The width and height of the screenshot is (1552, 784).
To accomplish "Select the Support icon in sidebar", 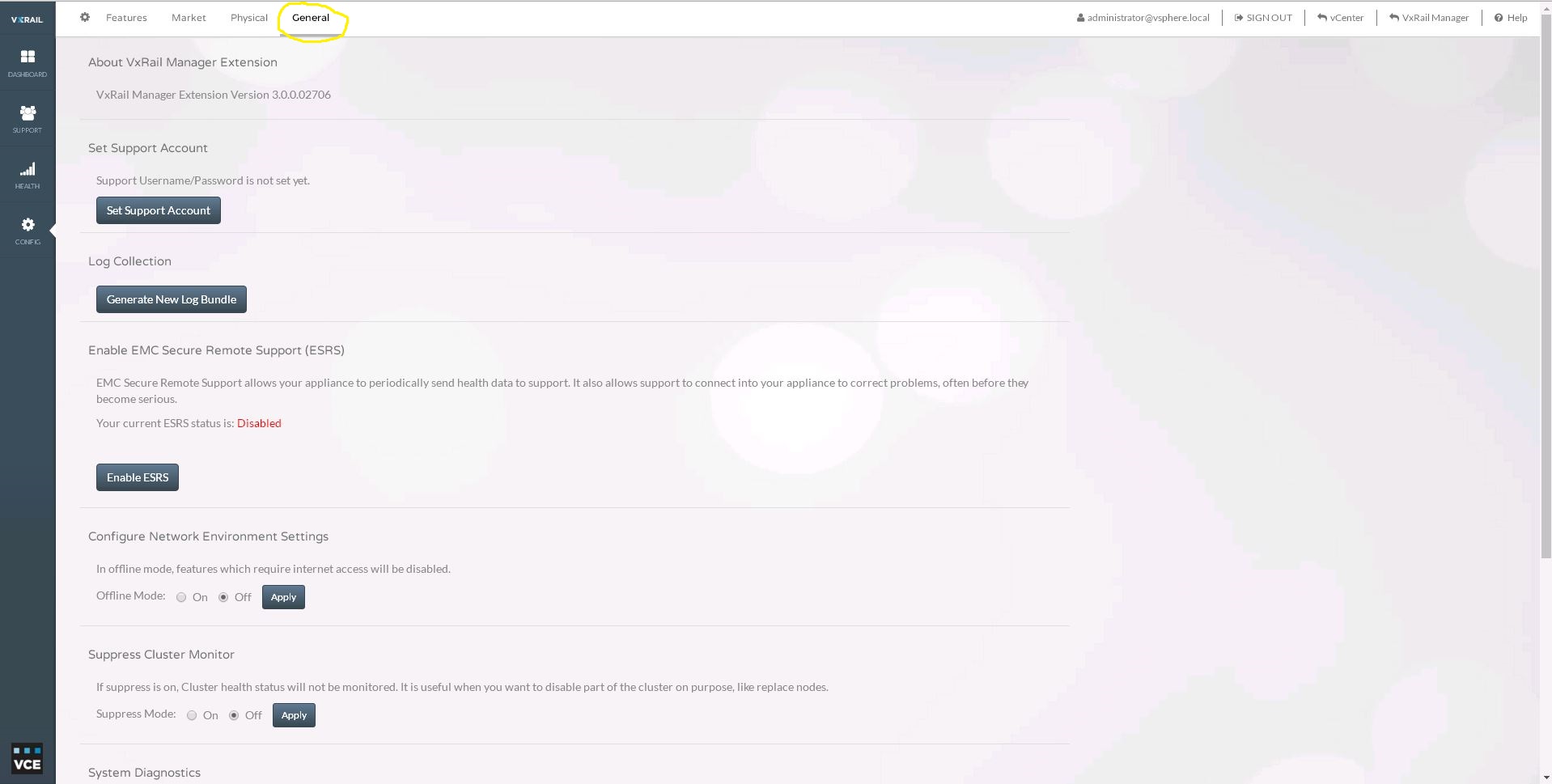I will (27, 118).
